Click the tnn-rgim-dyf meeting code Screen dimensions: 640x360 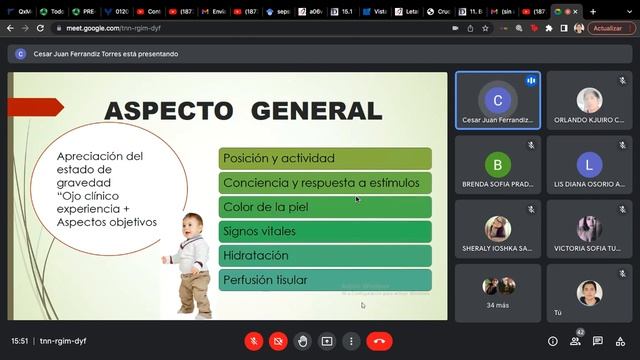tap(63, 341)
